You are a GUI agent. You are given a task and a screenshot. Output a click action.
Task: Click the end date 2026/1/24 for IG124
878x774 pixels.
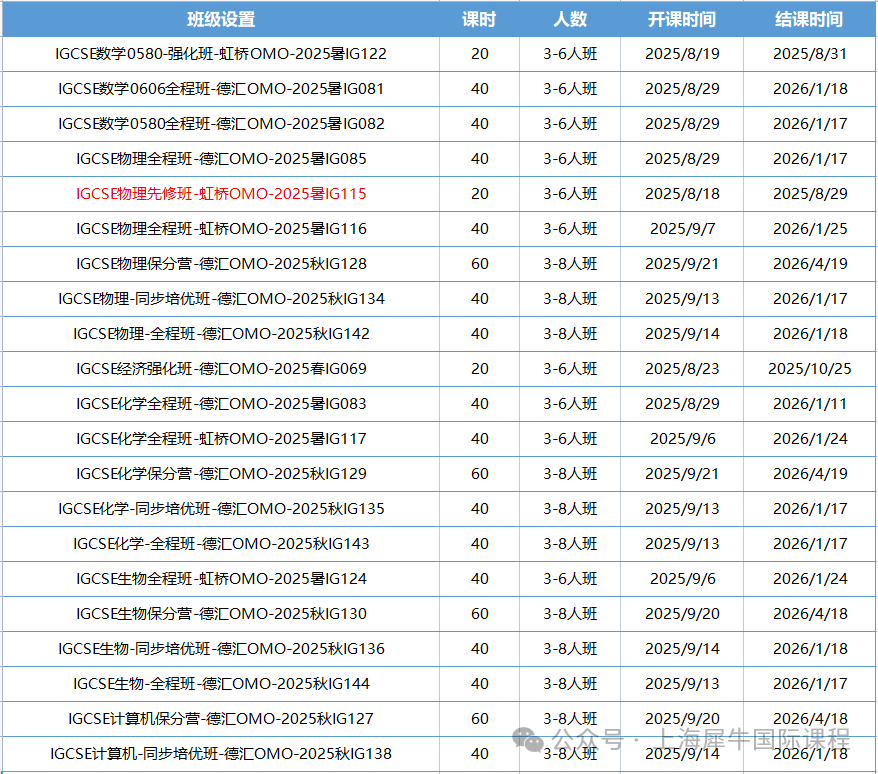pos(810,579)
